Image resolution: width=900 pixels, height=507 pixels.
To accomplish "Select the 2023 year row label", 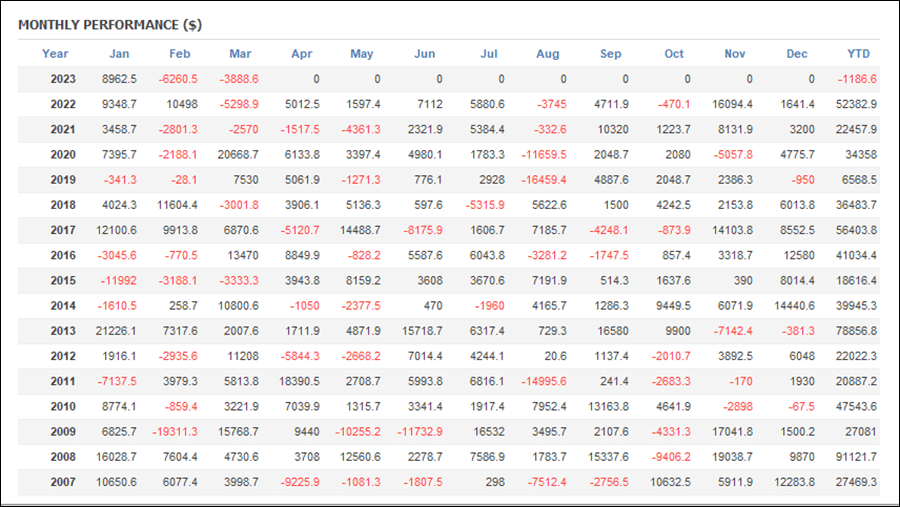I will [x=63, y=79].
